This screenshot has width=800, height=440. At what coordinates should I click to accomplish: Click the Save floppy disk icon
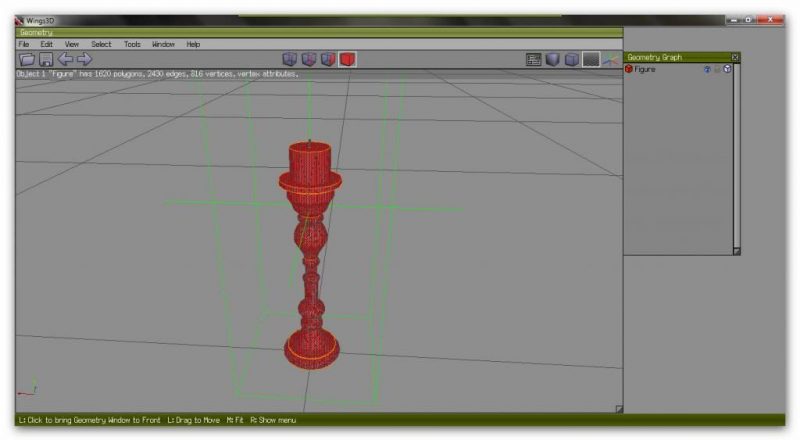45,60
